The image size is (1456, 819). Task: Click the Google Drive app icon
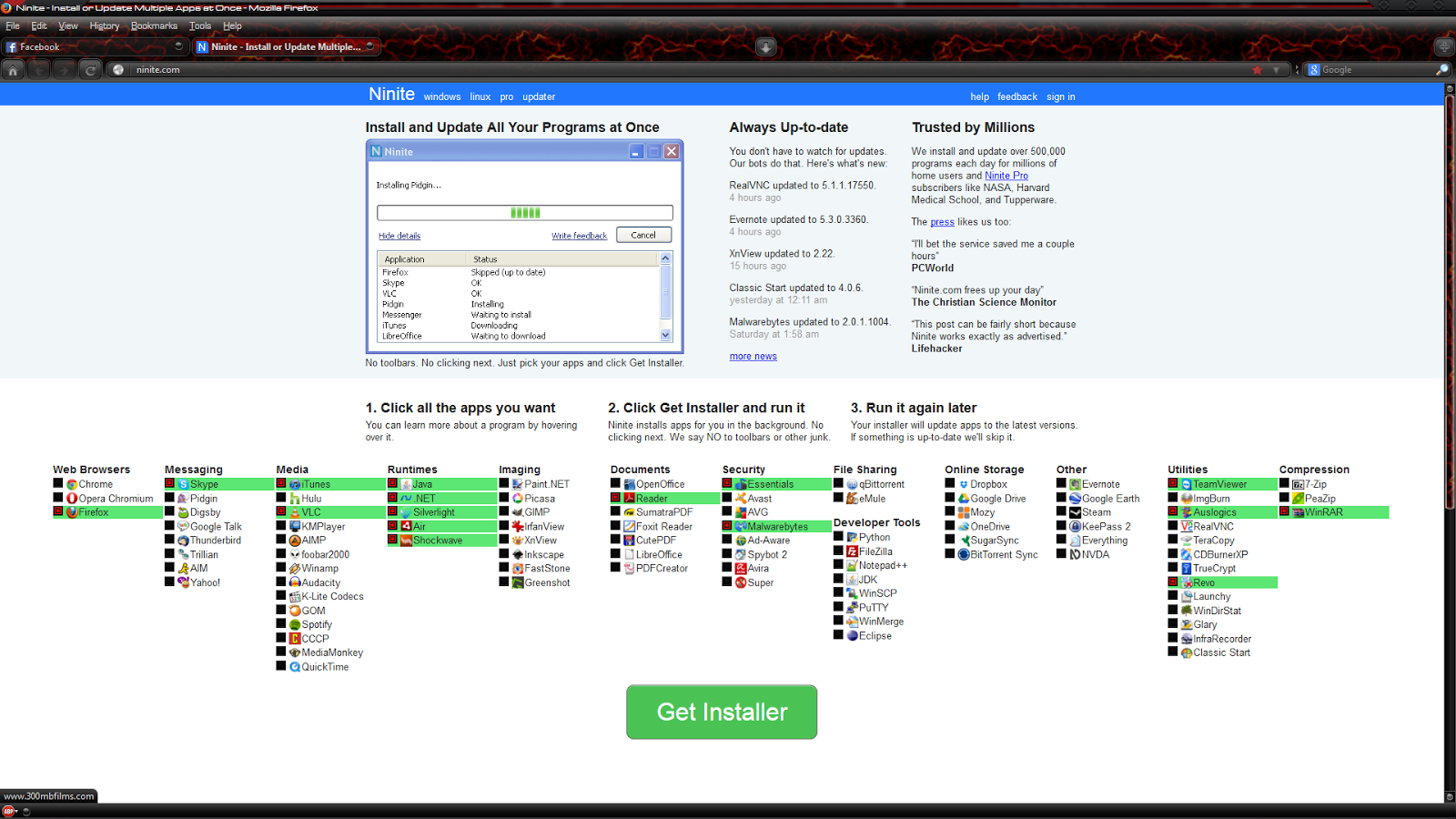click(x=964, y=499)
